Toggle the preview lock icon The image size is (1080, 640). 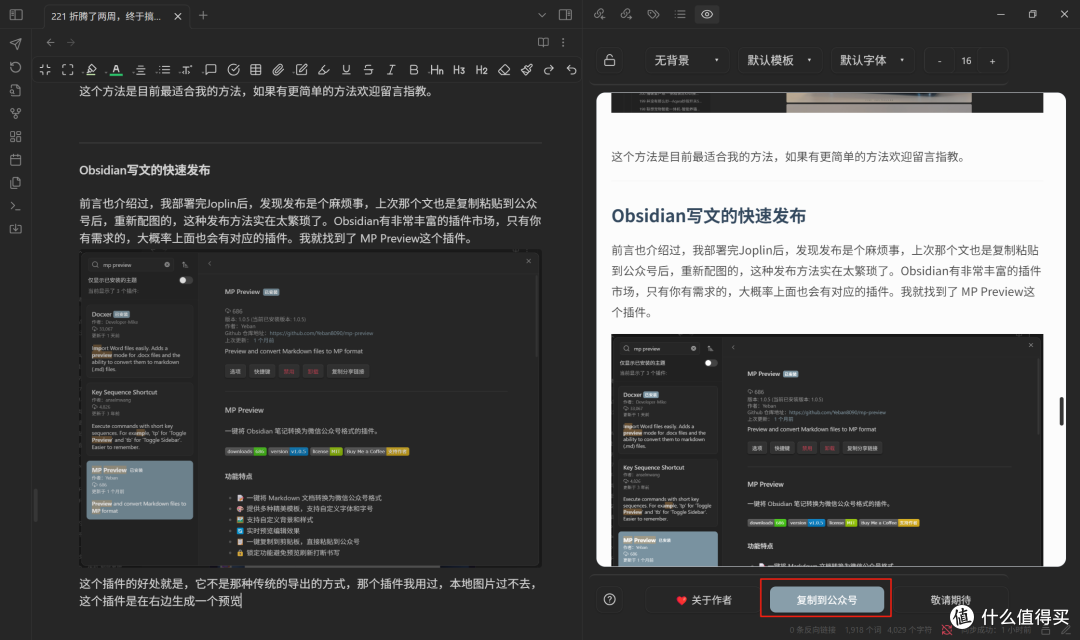(x=610, y=61)
